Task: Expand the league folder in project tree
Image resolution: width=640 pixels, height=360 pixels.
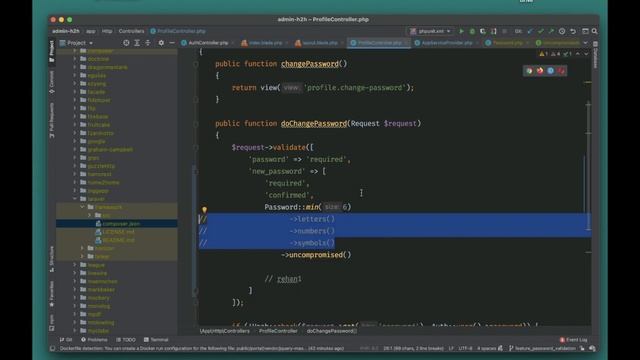Action: point(75,265)
